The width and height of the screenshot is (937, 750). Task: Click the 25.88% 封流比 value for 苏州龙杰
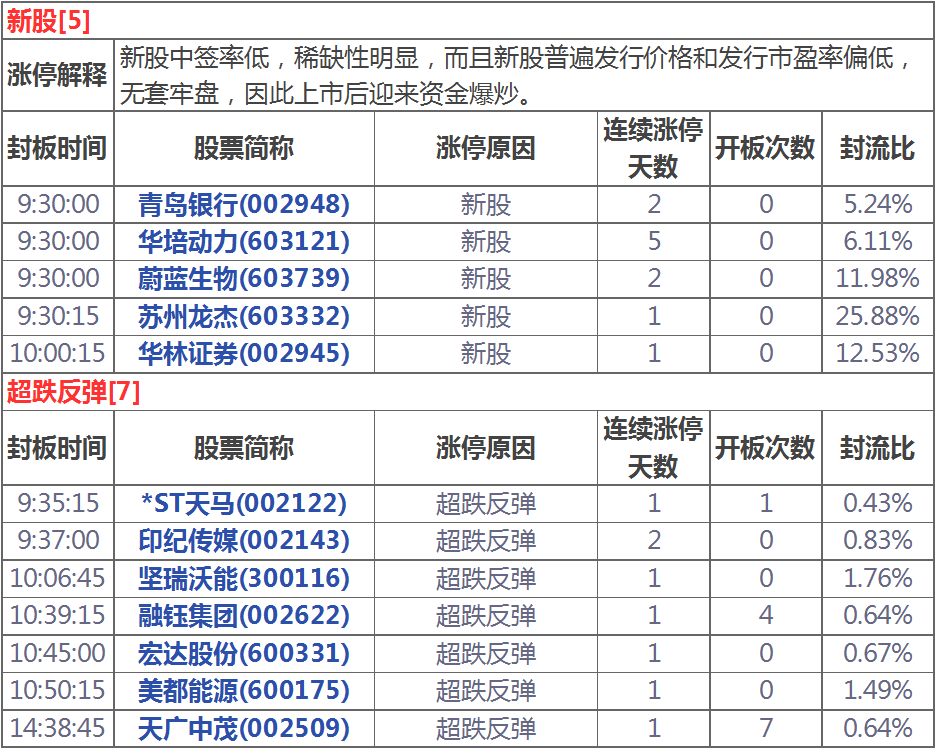[877, 316]
